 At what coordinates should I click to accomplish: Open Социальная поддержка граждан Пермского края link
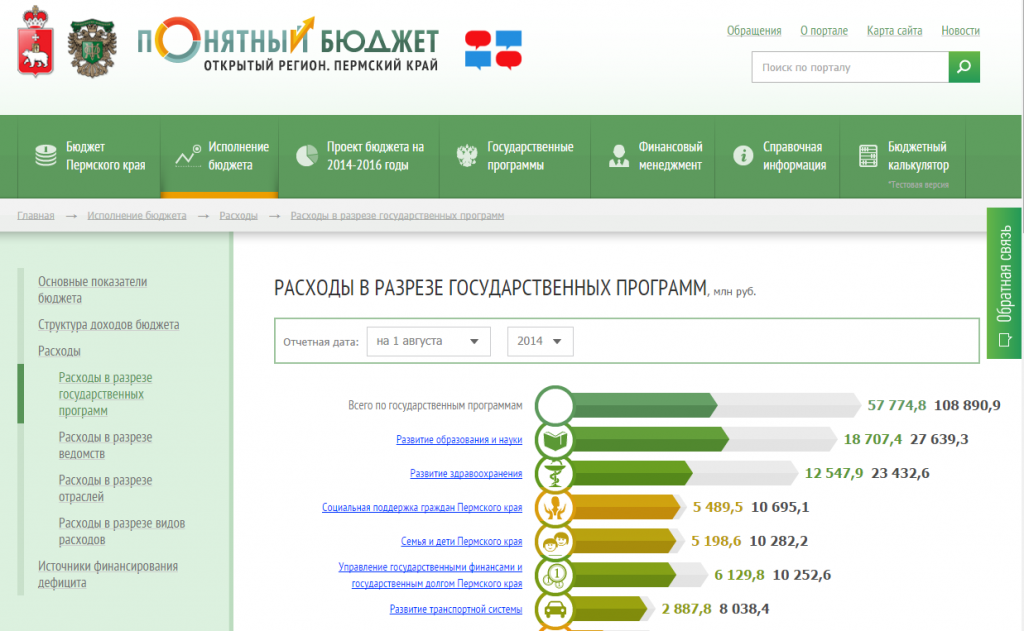(422, 508)
